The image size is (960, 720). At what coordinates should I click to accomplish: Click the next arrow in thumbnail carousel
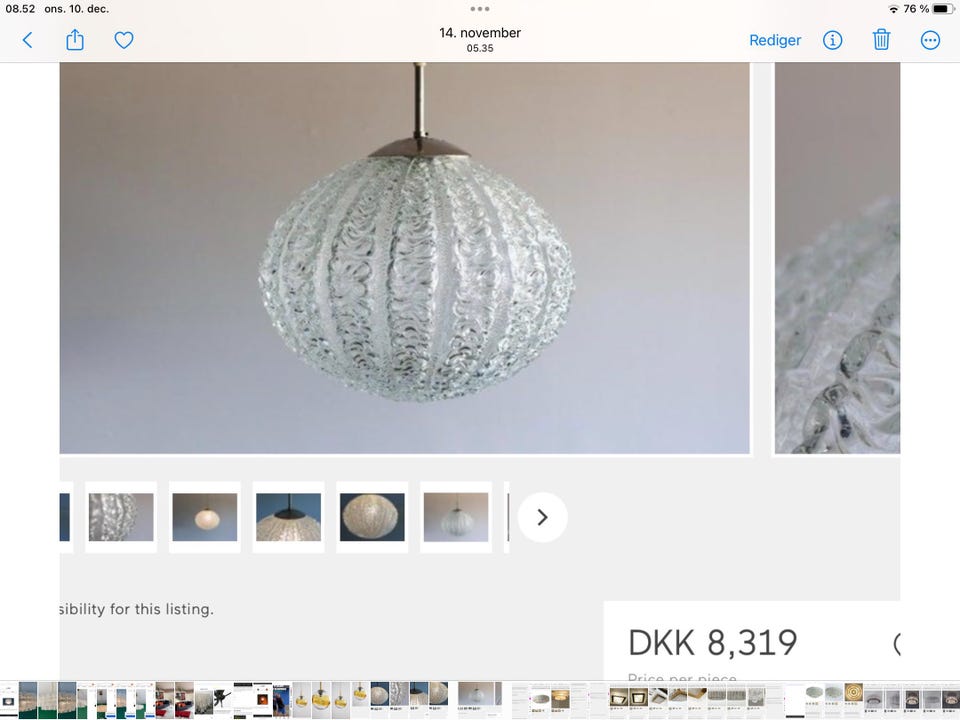pyautogui.click(x=542, y=517)
